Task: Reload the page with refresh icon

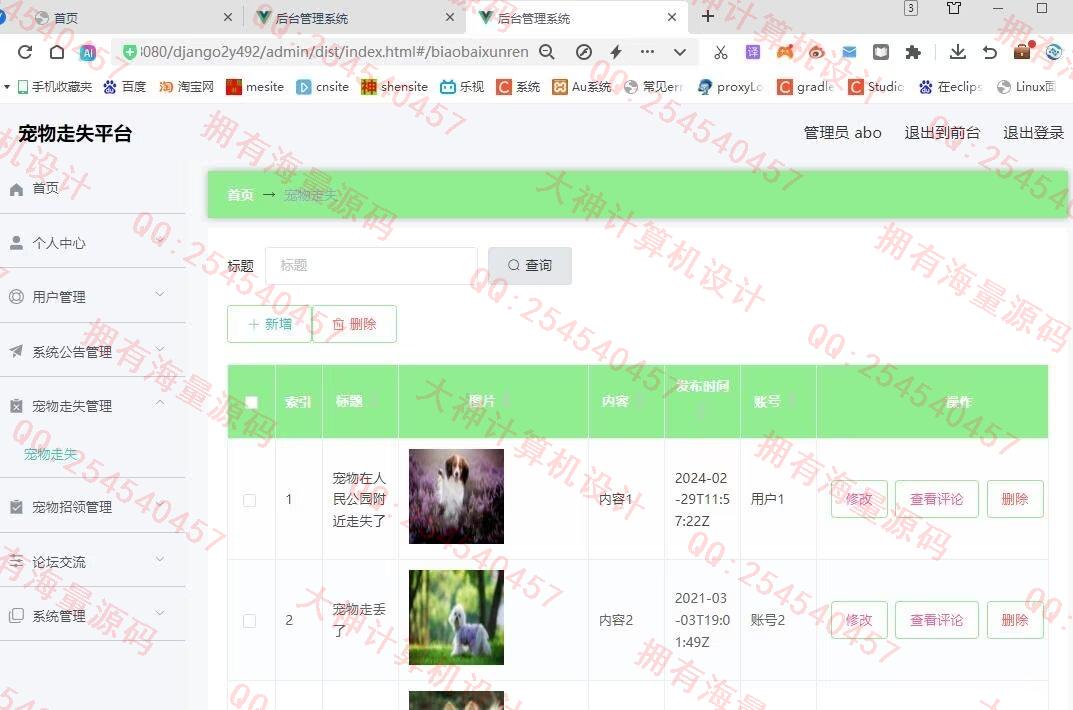Action: pyautogui.click(x=25, y=52)
